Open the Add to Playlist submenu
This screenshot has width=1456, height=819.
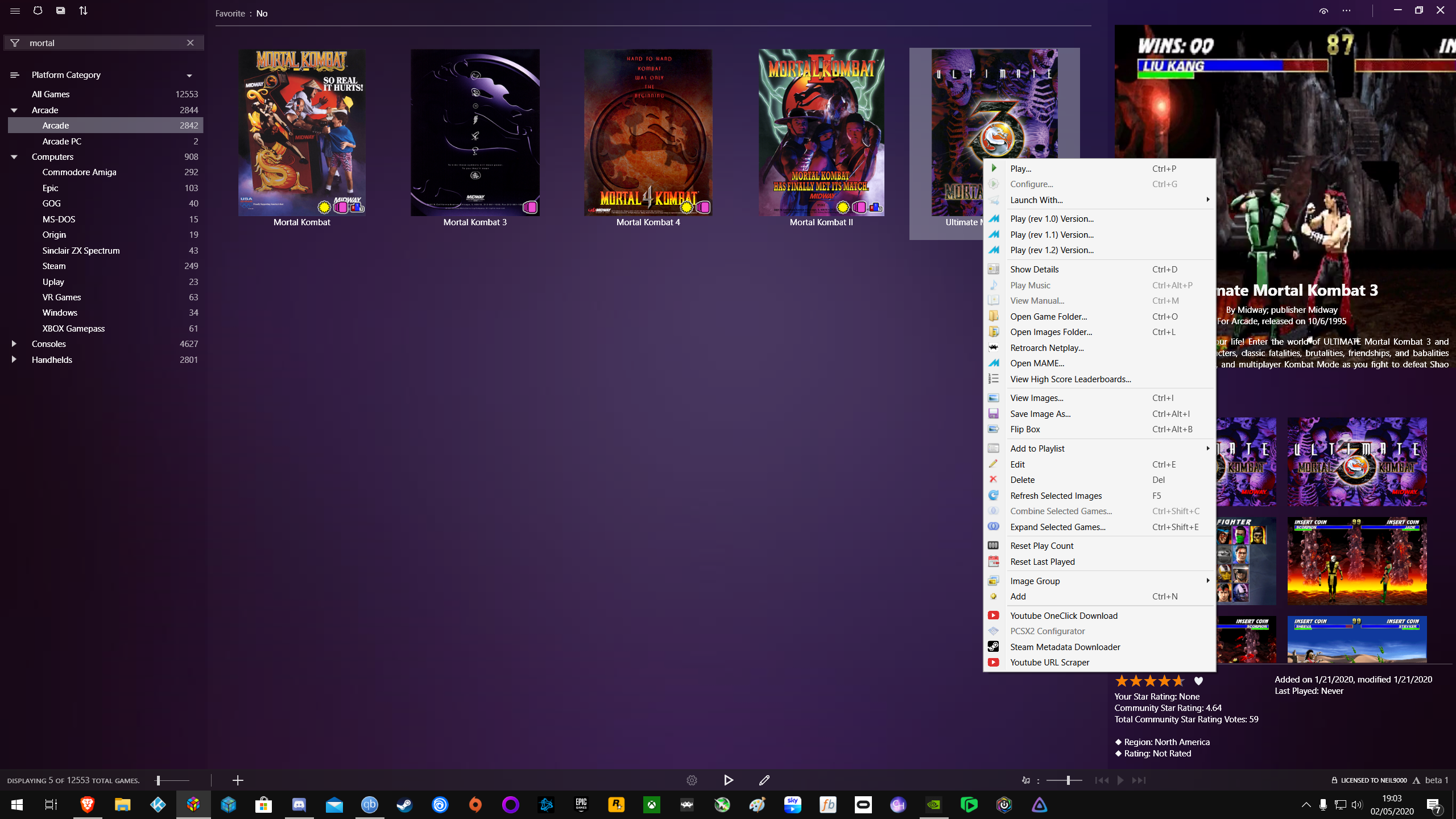pyautogui.click(x=1099, y=449)
